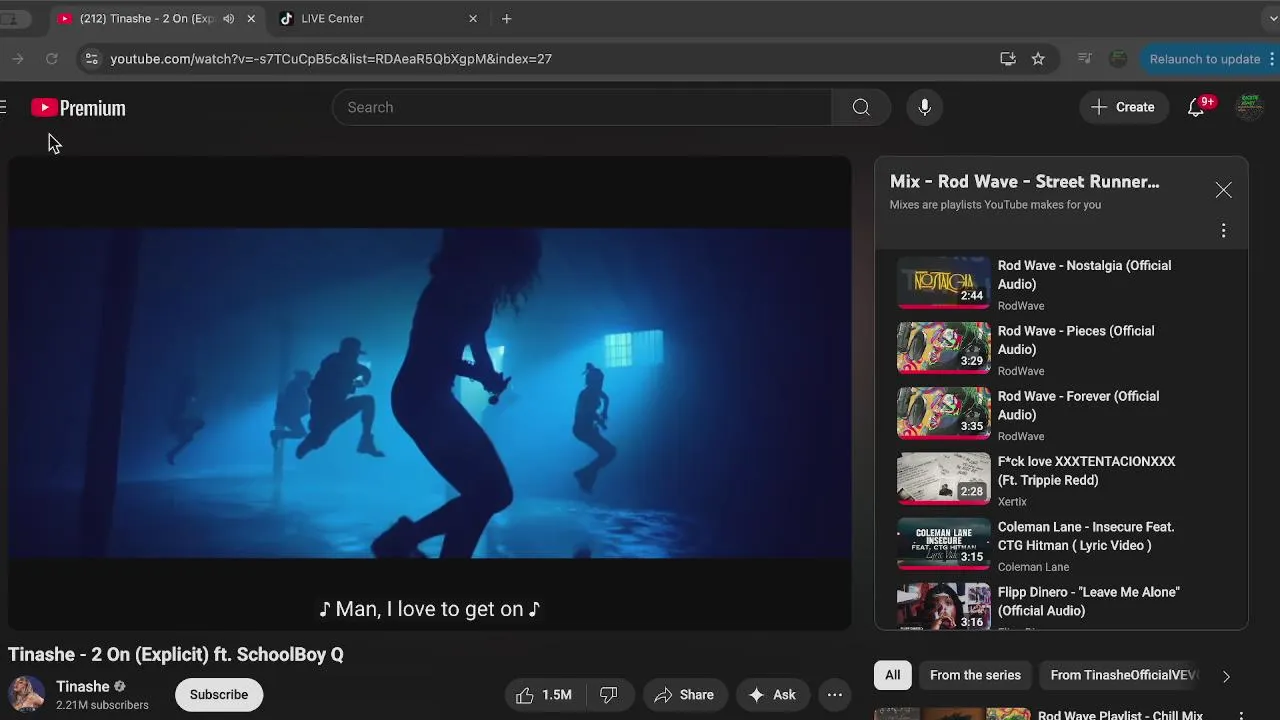This screenshot has width=1280, height=720.
Task: Open the Ask AI button
Action: [772, 695]
